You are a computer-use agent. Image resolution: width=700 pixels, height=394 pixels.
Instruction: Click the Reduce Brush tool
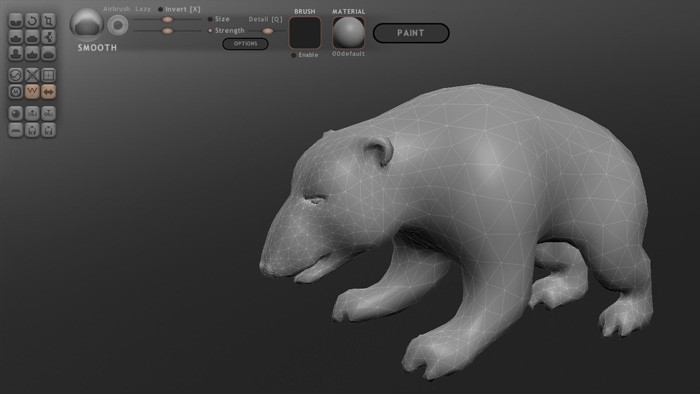pos(16,75)
